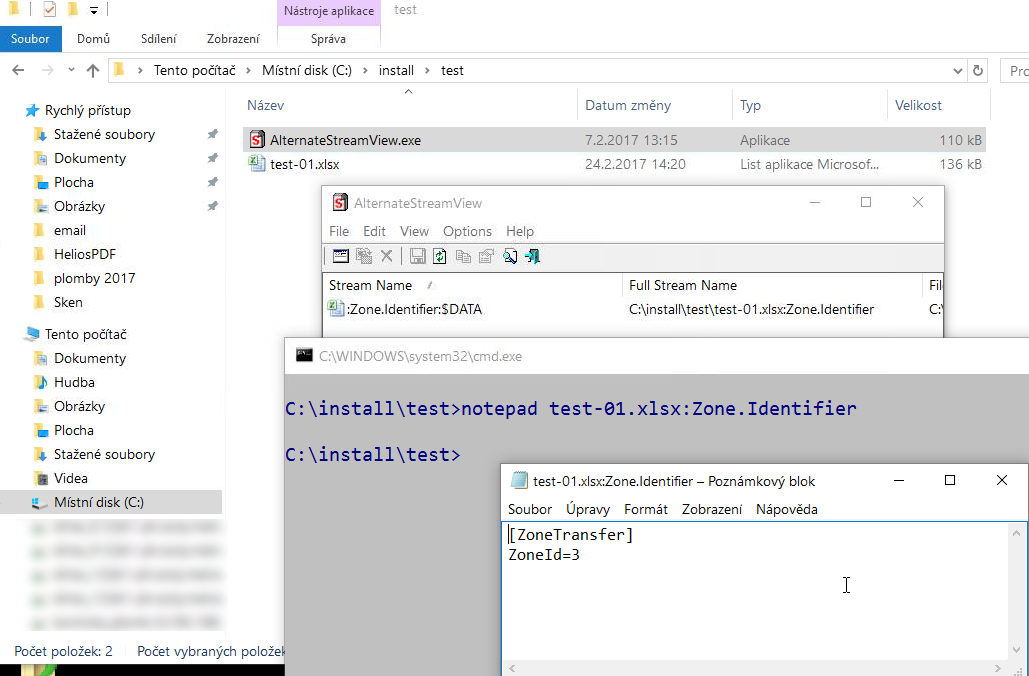
Task: Open the recent locations dropdown chevron
Action: coord(72,70)
